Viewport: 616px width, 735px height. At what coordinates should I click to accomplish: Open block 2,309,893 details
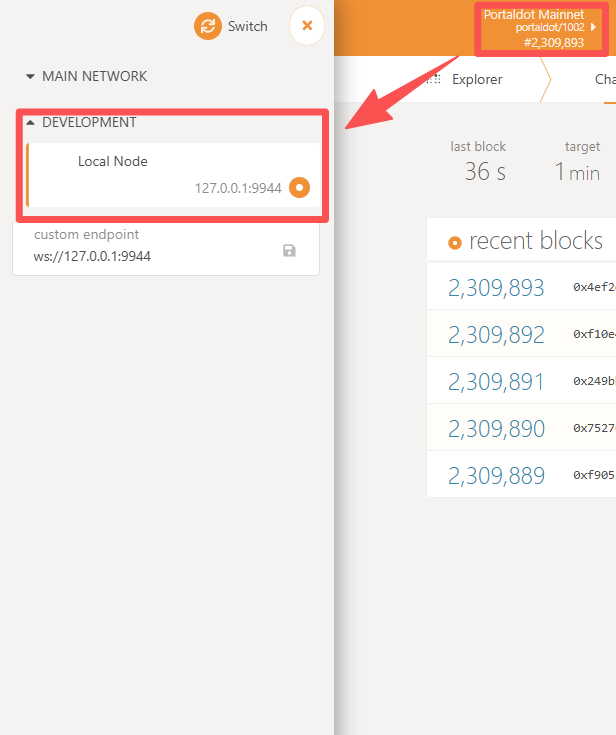[496, 287]
